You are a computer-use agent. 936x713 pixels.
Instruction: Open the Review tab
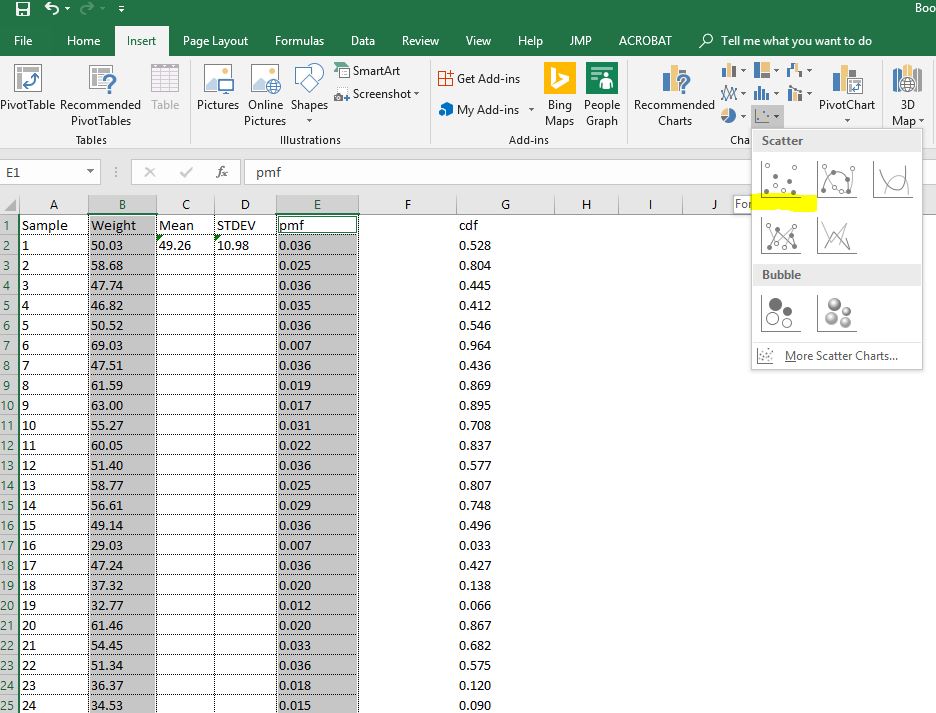tap(420, 41)
